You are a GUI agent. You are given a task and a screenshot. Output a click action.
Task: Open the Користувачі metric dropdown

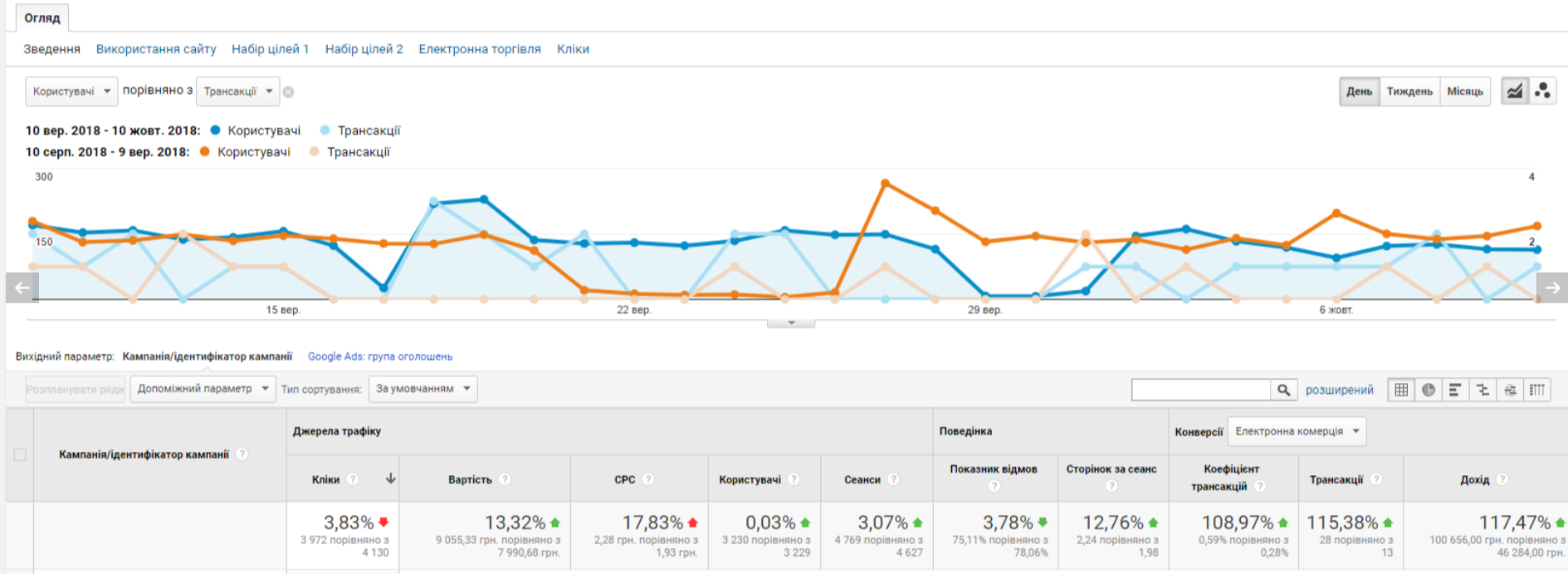[71, 91]
